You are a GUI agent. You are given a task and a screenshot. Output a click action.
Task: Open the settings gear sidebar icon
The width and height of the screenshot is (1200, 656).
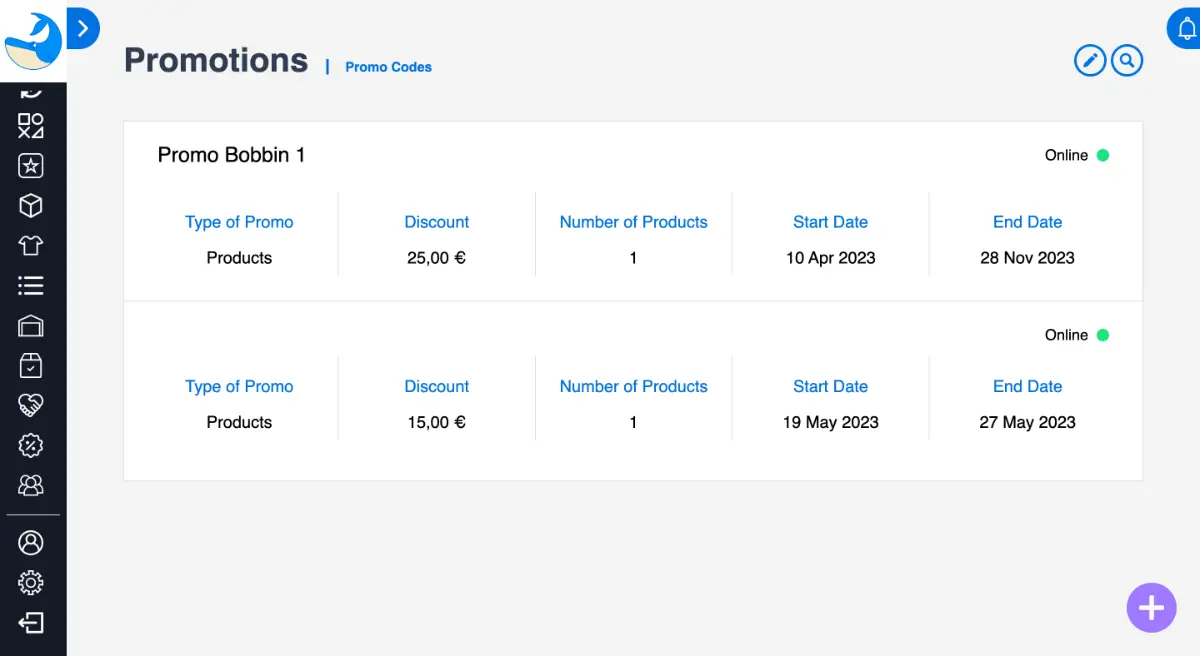(x=31, y=582)
